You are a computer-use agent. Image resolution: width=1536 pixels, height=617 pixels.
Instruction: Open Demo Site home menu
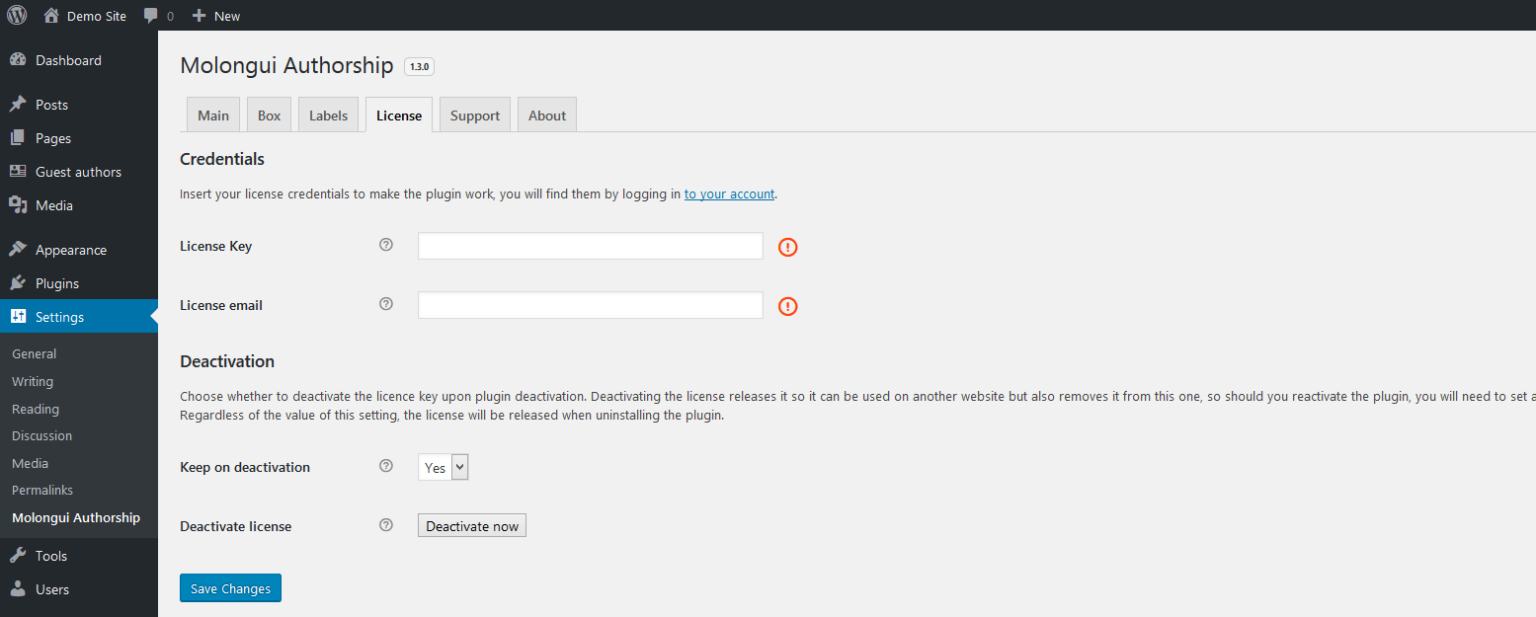coord(85,16)
